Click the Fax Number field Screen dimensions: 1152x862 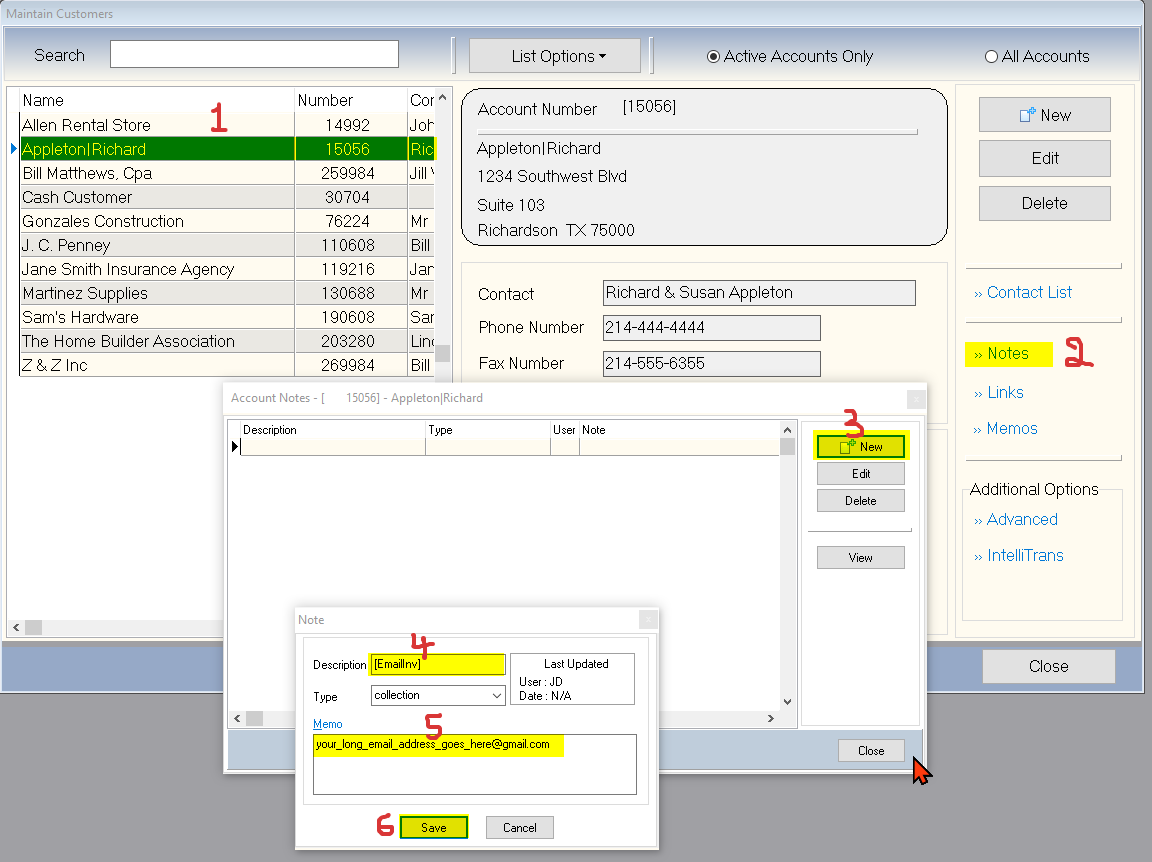click(x=711, y=364)
